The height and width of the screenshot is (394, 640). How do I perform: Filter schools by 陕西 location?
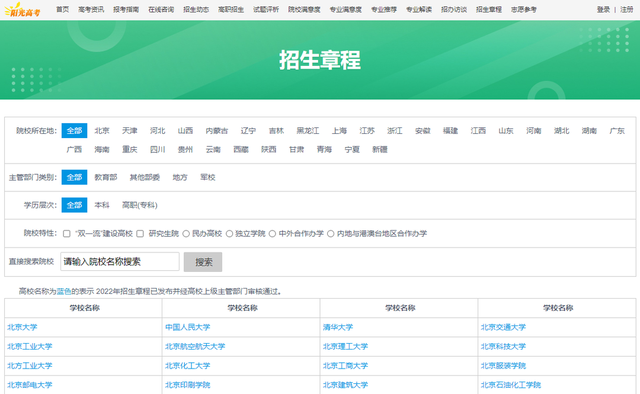click(x=269, y=149)
